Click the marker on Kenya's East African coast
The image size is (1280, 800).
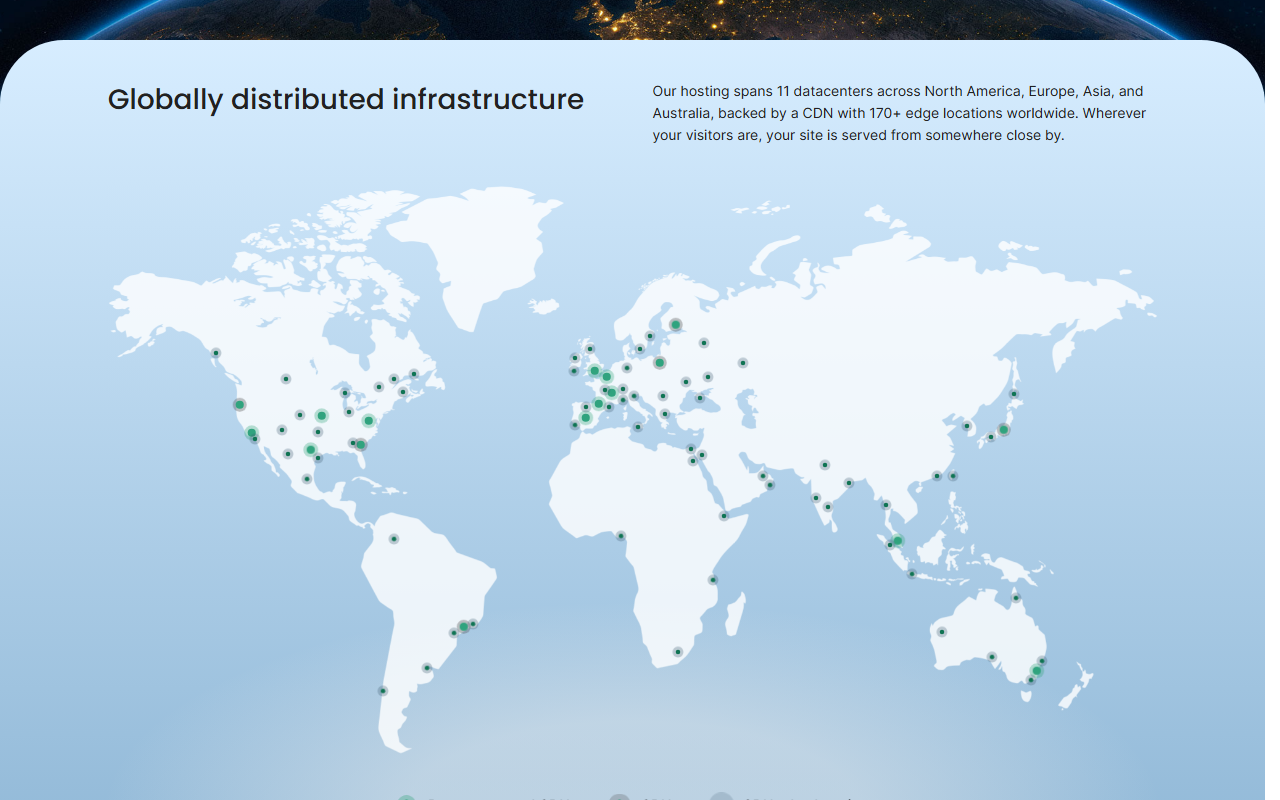point(713,580)
